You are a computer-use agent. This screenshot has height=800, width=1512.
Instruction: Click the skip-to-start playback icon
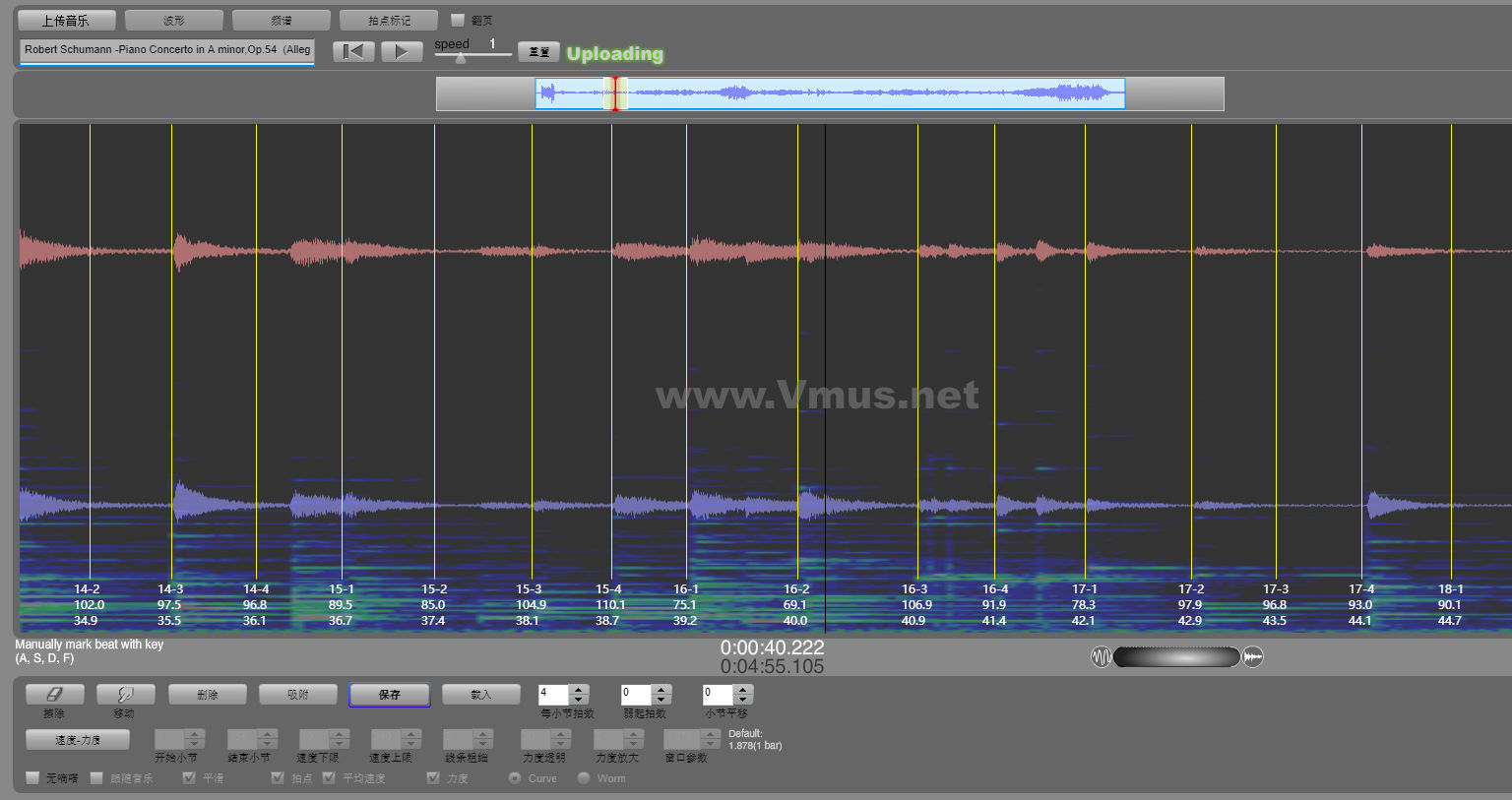coord(353,51)
